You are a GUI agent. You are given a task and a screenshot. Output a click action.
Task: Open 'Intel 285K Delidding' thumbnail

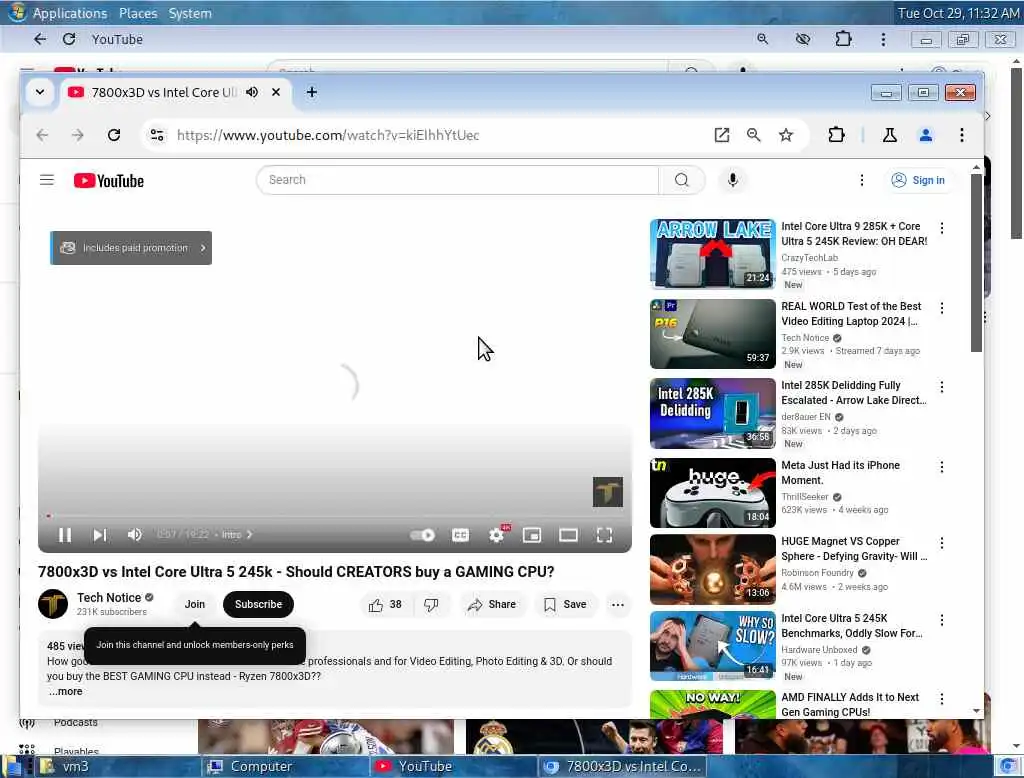tap(712, 413)
